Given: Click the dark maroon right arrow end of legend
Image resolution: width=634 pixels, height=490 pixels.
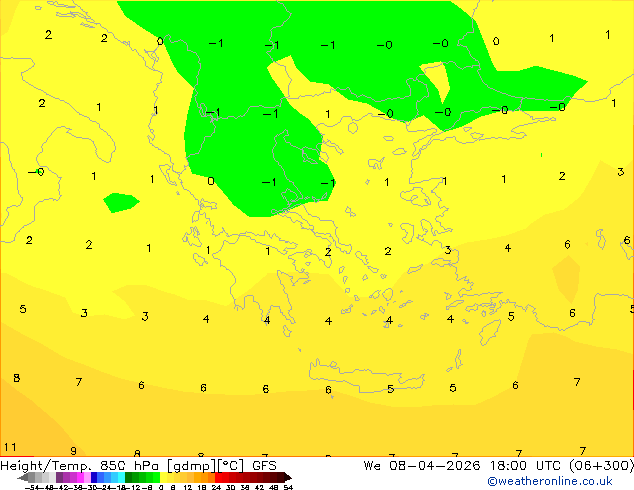Looking at the screenshot, I should [x=287, y=477].
